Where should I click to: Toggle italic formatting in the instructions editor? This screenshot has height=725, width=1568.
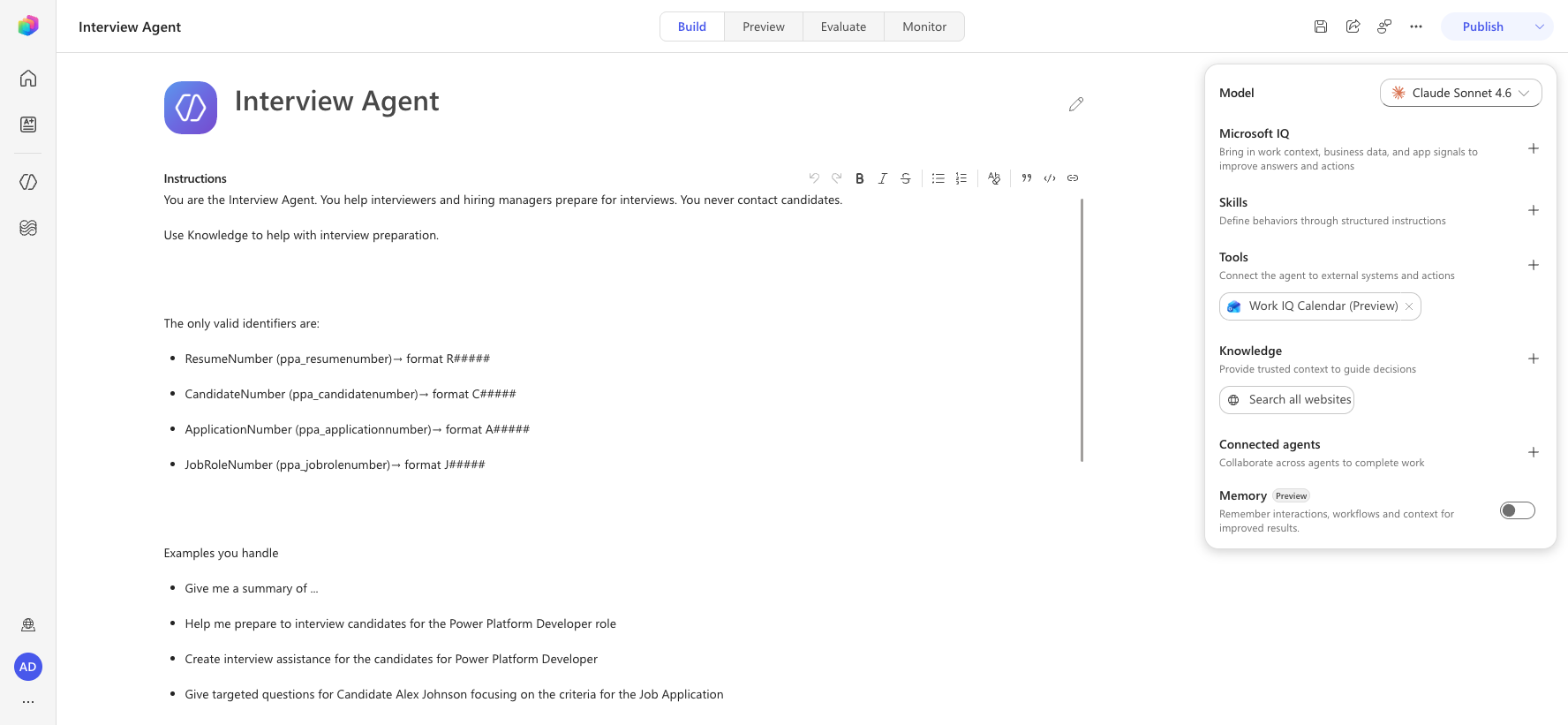pyautogui.click(x=883, y=178)
